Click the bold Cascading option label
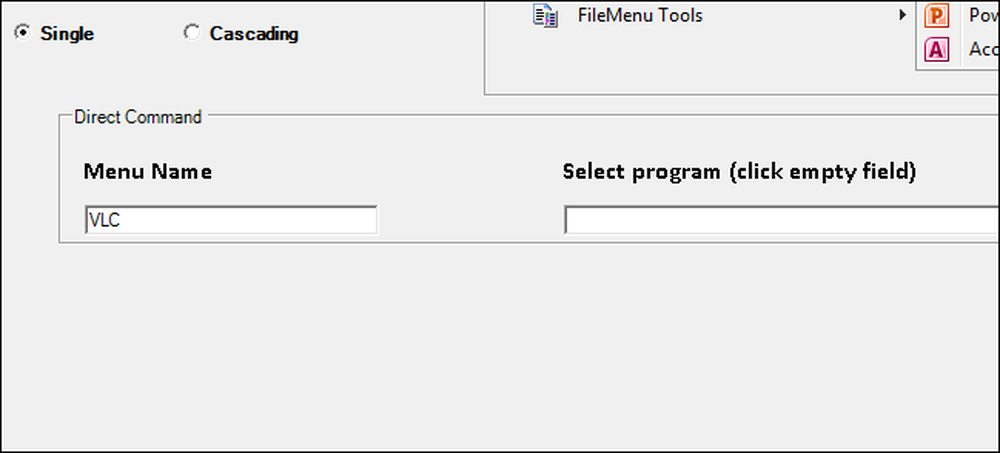 pyautogui.click(x=254, y=34)
